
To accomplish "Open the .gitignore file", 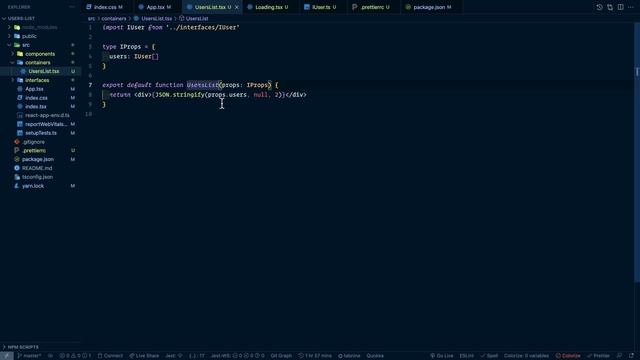I will pyautogui.click(x=33, y=142).
